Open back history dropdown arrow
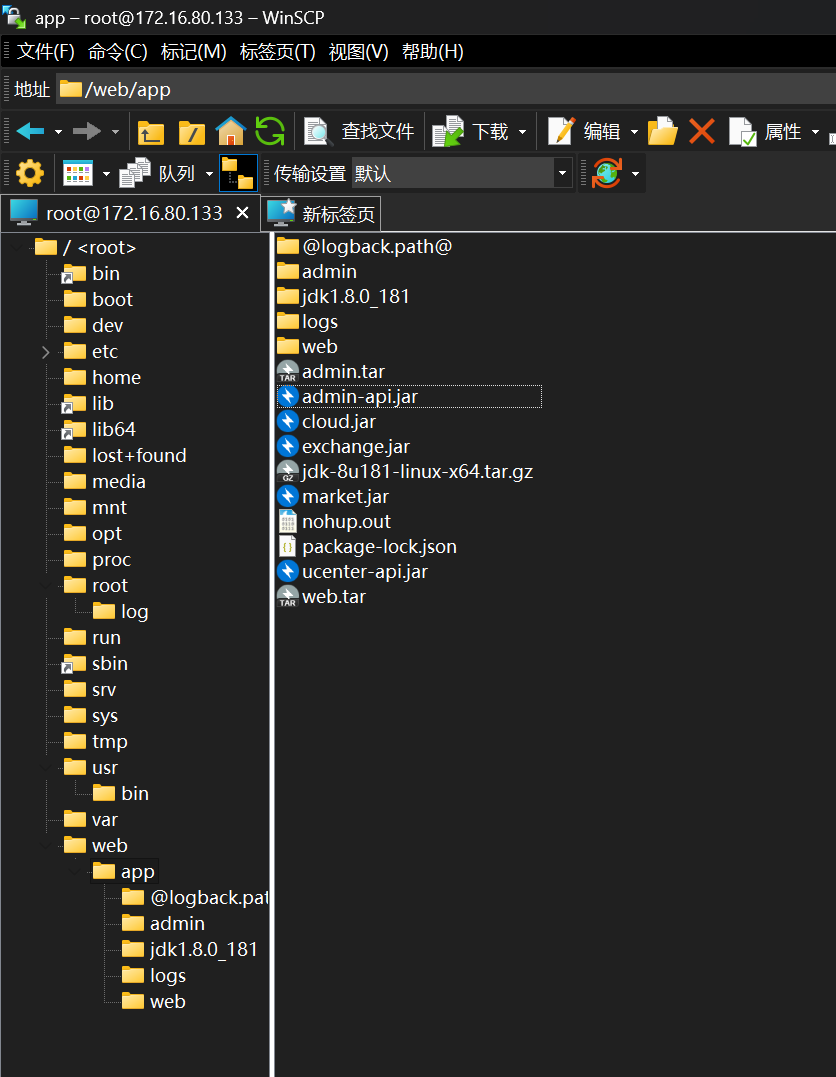Viewport: 836px width, 1077px height. (x=58, y=132)
